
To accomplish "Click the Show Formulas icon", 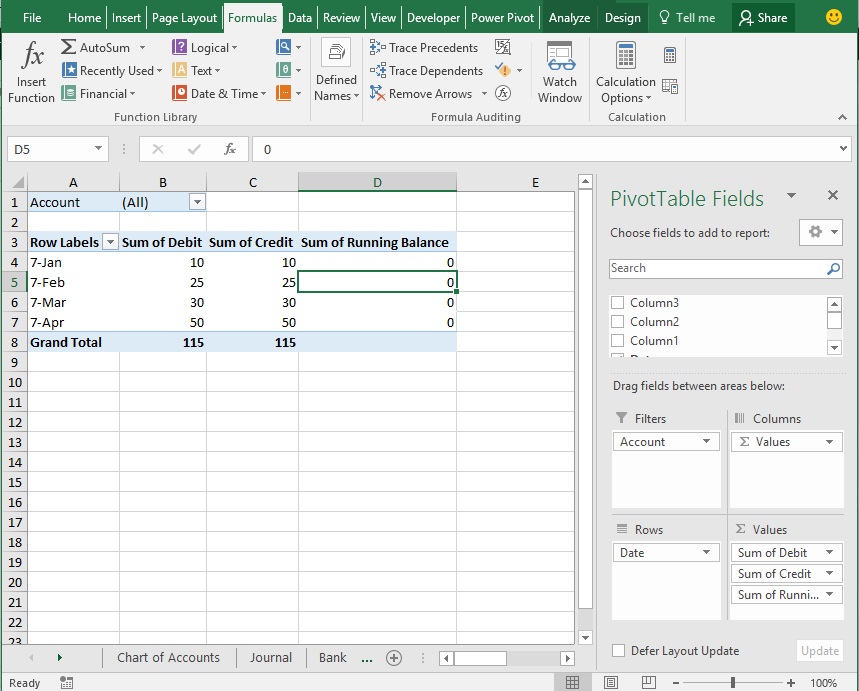I will coord(502,47).
